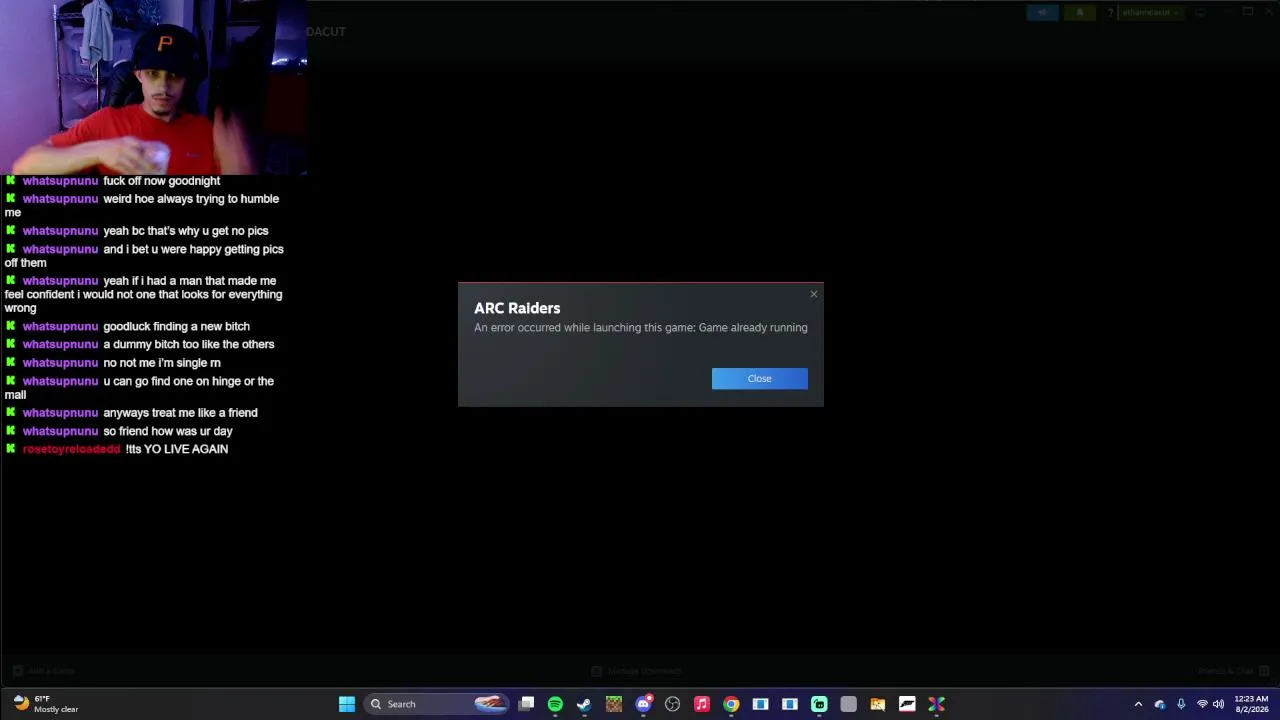Click the webcam overlay thumbnail
The image size is (1280, 720).
(x=153, y=87)
